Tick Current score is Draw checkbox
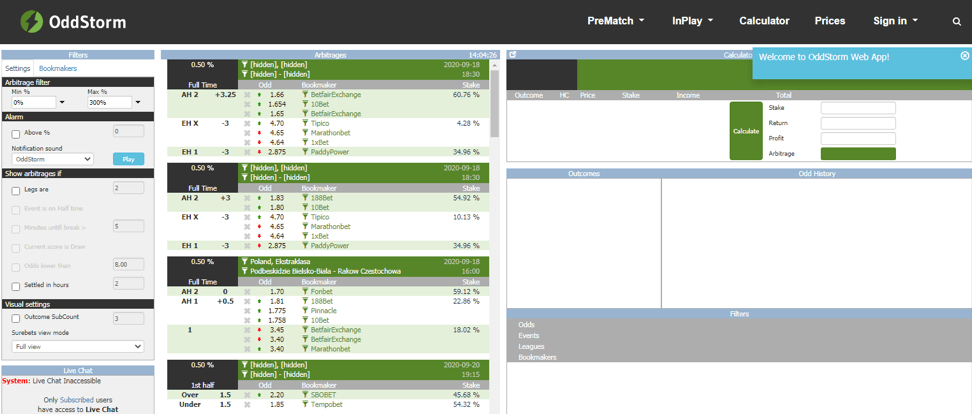Screen dimensions: 972x414 click(x=15, y=248)
